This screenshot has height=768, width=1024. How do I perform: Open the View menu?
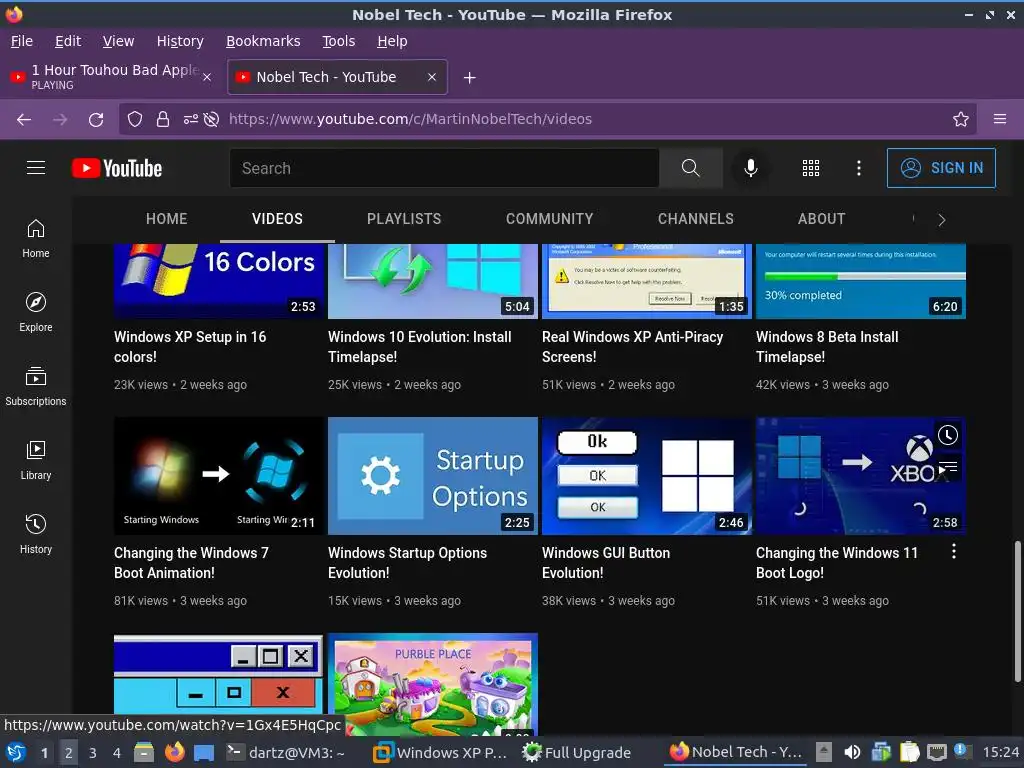118,41
